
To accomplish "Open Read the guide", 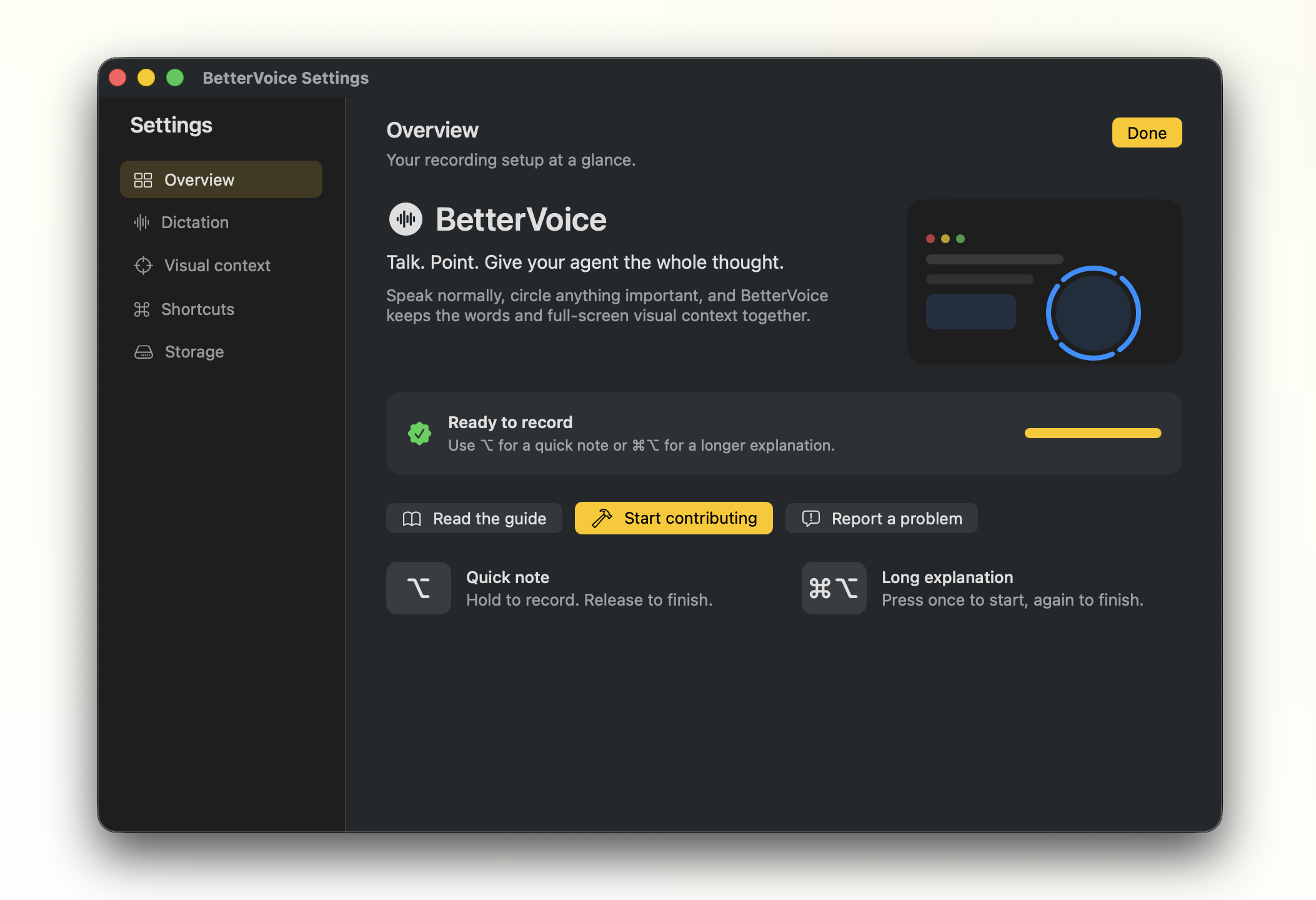I will [474, 518].
